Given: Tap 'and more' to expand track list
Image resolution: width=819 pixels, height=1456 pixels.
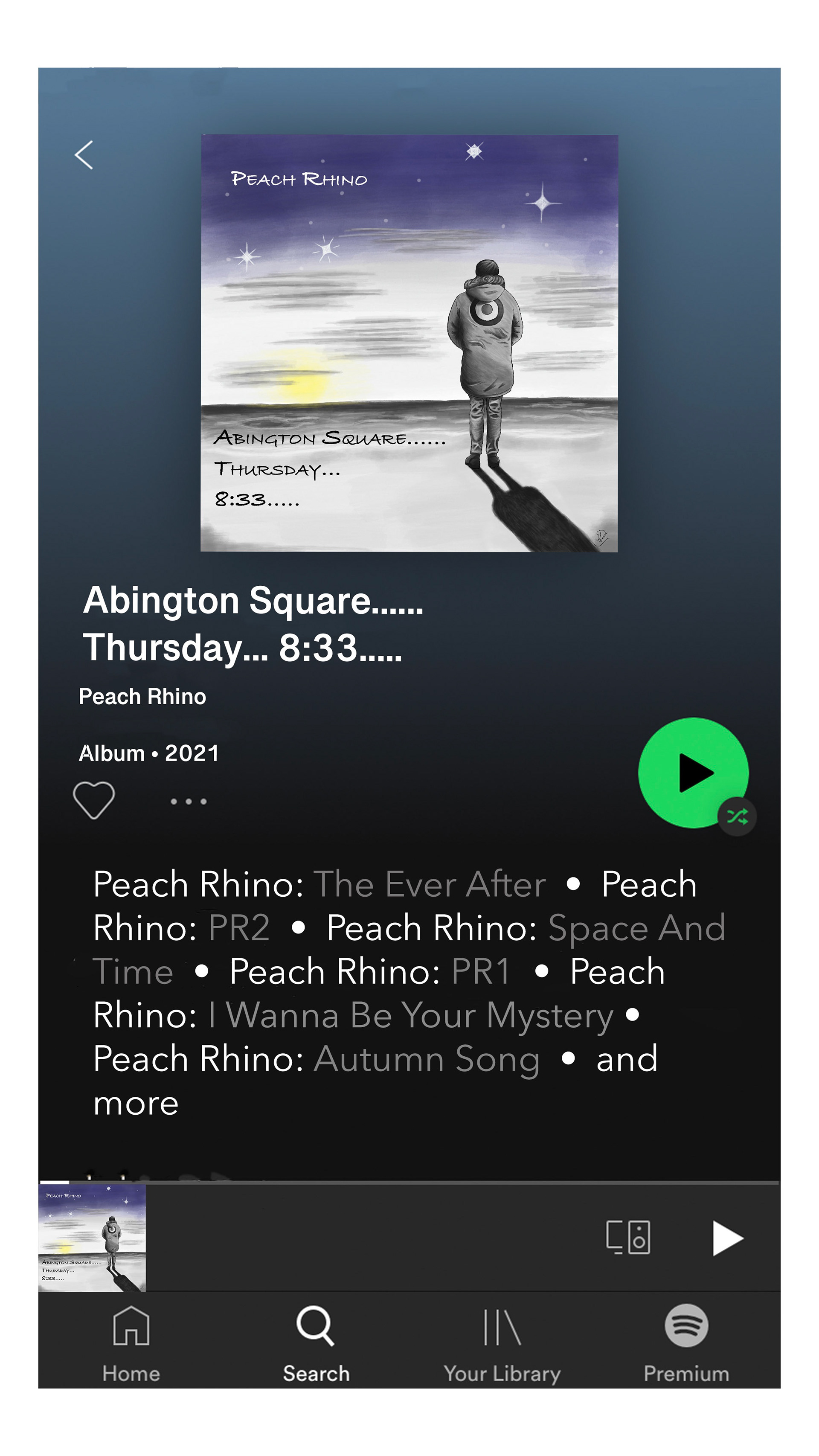Looking at the screenshot, I should pyautogui.click(x=375, y=1081).
